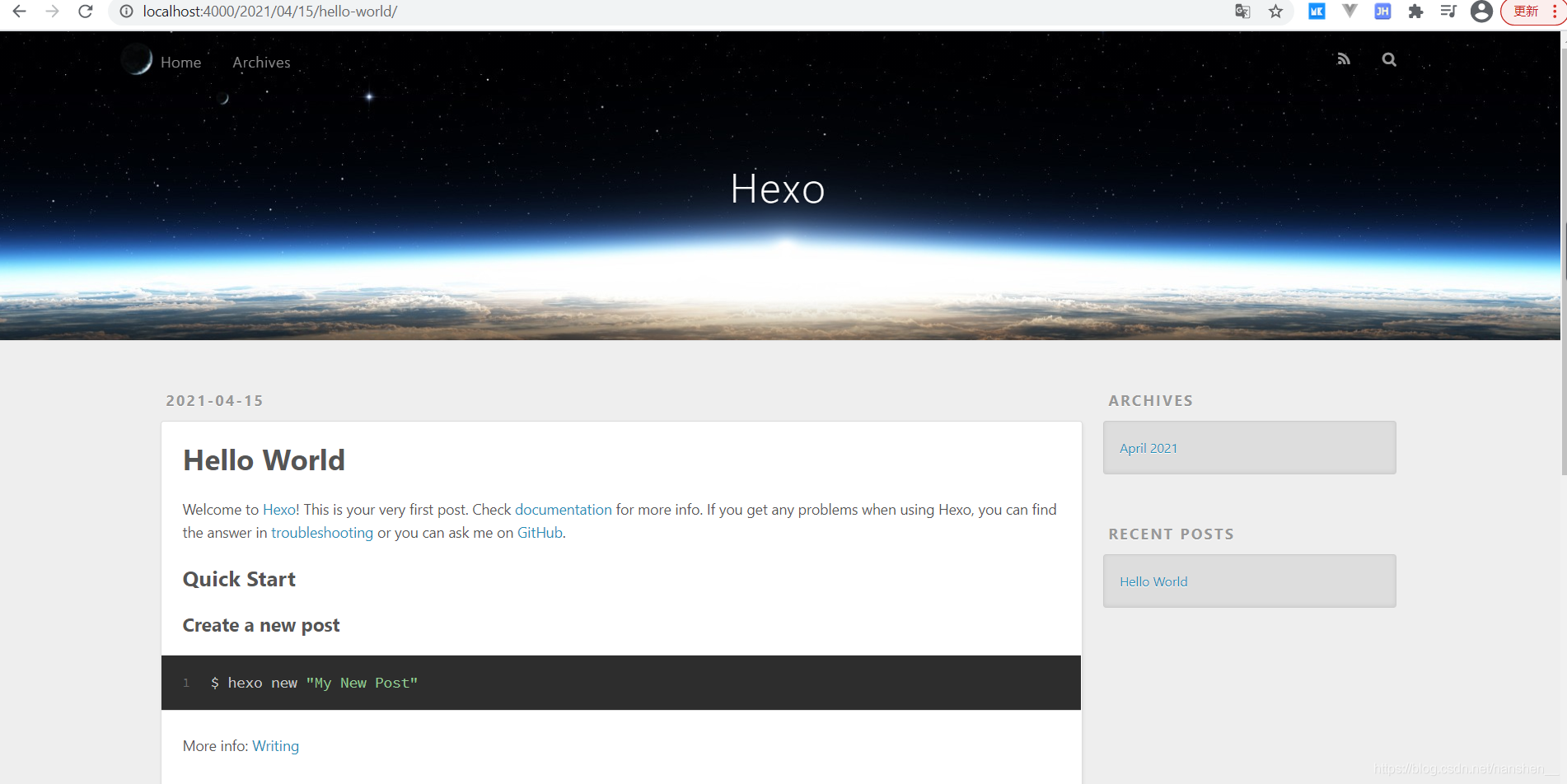The height and width of the screenshot is (784, 1567).
Task: Click the address bar URL
Action: 270,12
